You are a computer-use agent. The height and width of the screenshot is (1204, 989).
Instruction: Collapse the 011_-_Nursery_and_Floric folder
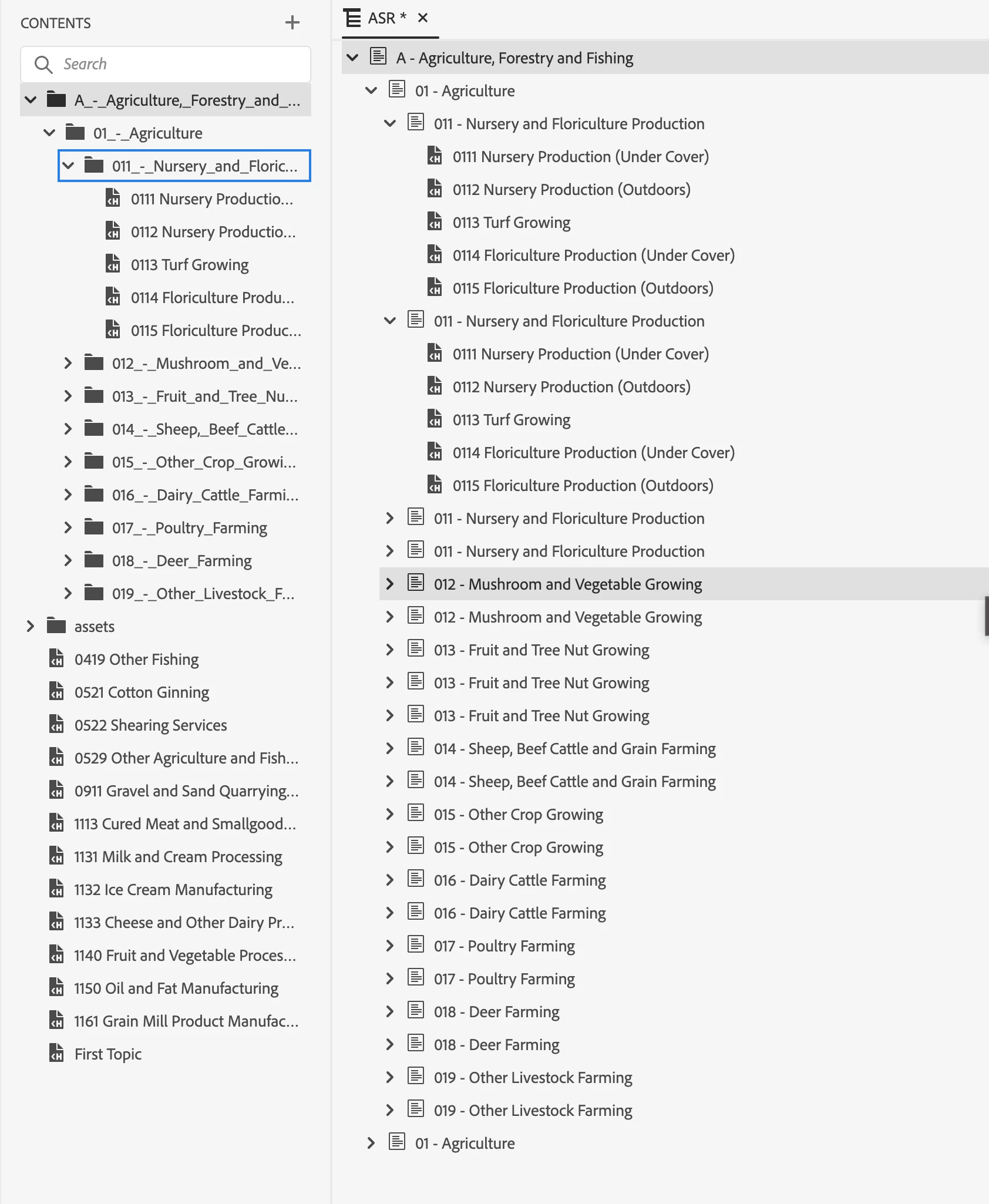click(68, 166)
